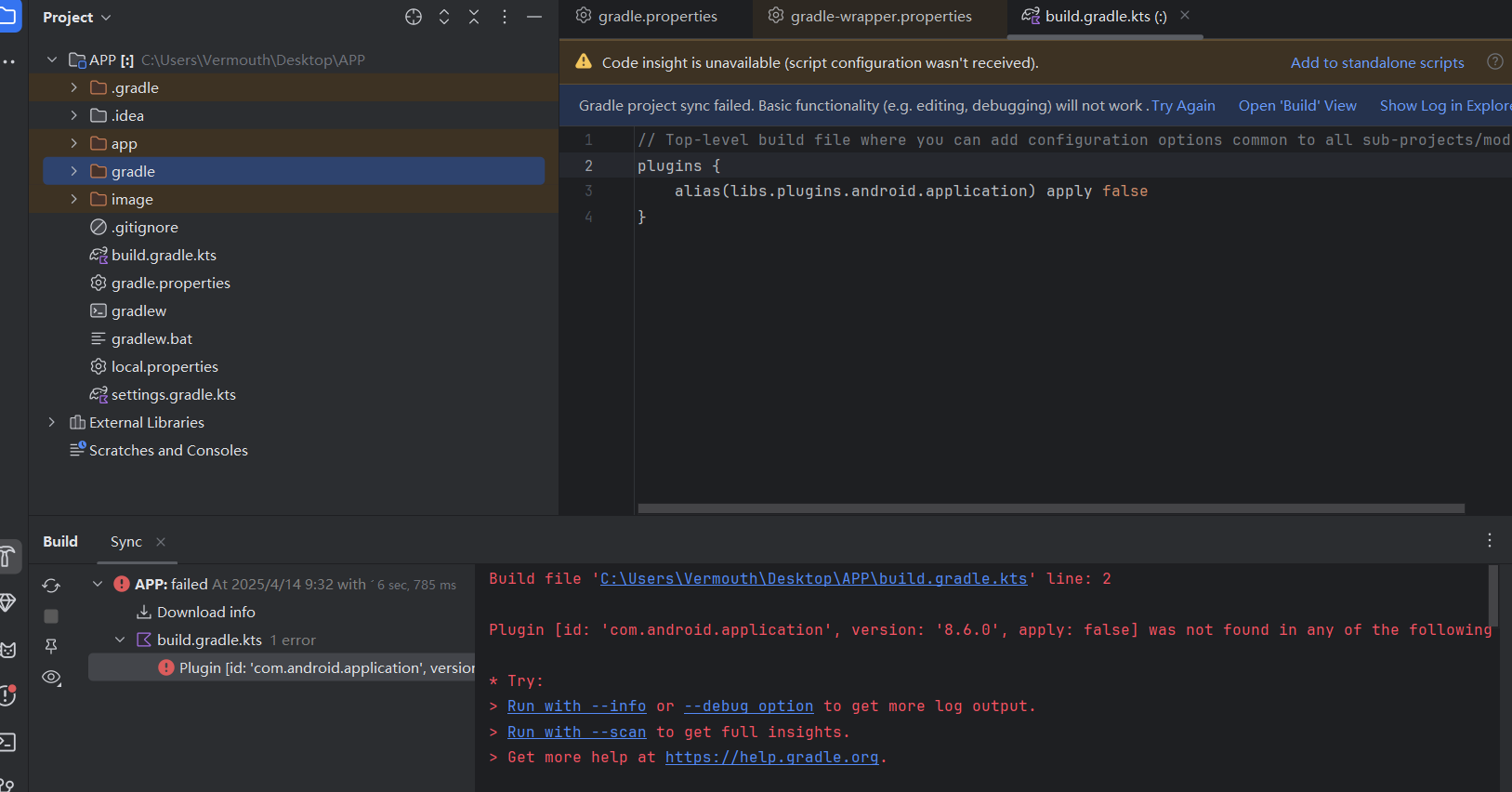The height and width of the screenshot is (792, 1512).
Task: Click the code insight warning icon
Action: (x=584, y=61)
